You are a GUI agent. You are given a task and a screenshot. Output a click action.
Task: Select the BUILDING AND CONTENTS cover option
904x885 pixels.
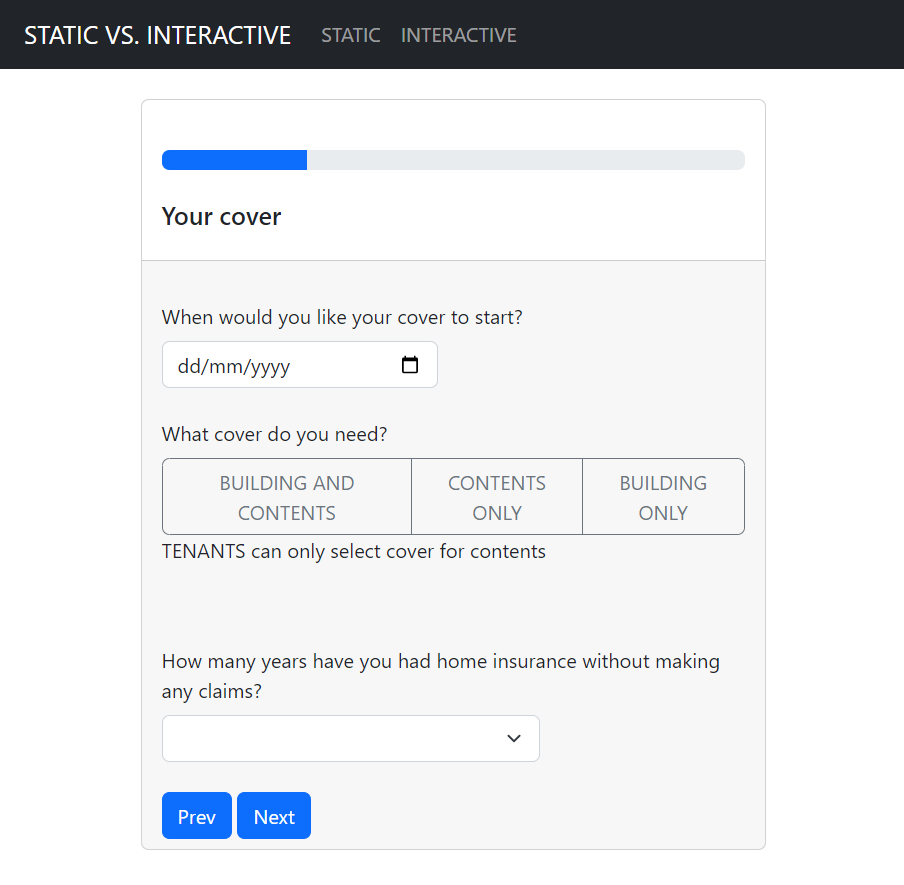(287, 497)
